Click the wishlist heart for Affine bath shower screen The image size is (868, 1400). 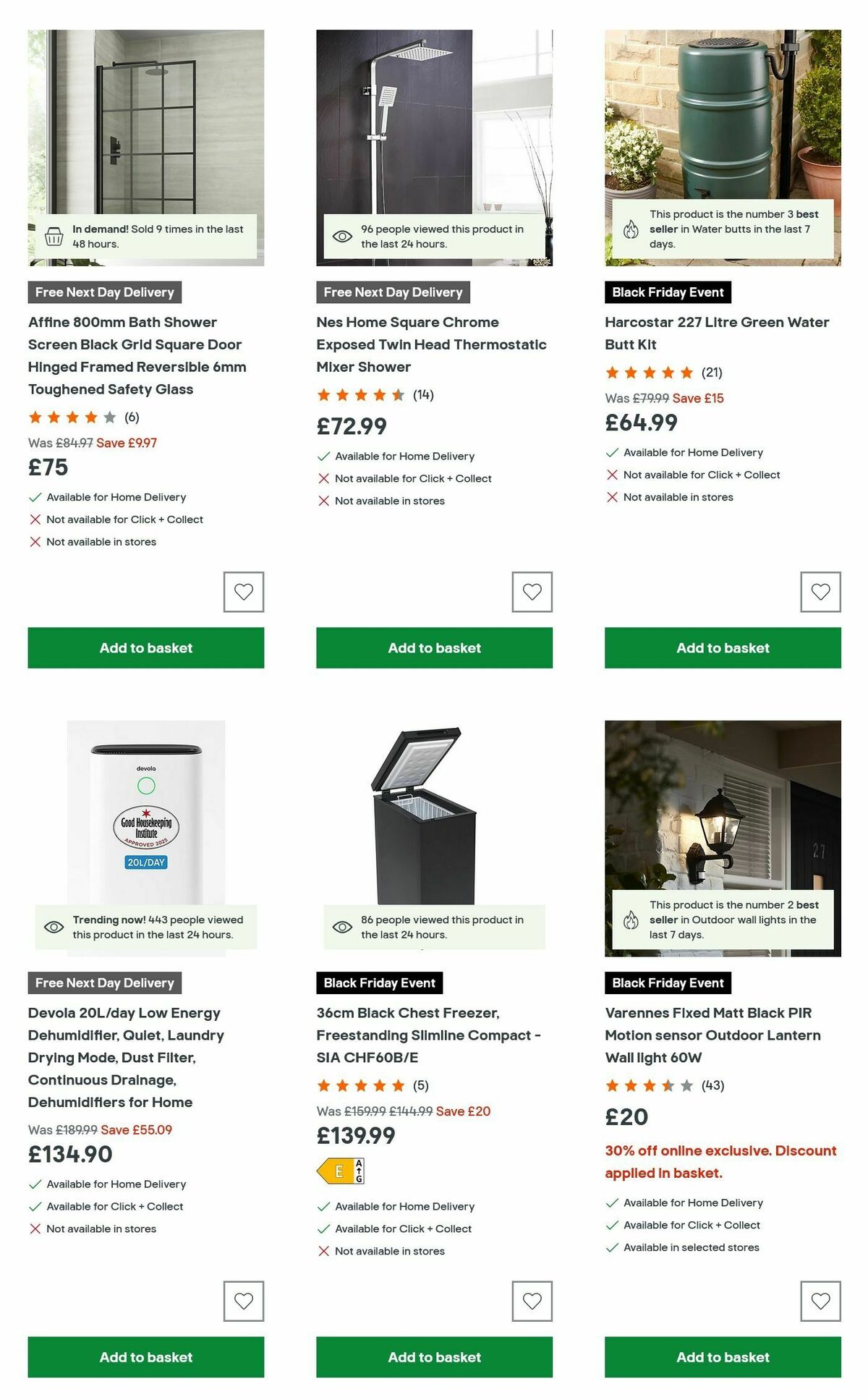click(x=242, y=592)
